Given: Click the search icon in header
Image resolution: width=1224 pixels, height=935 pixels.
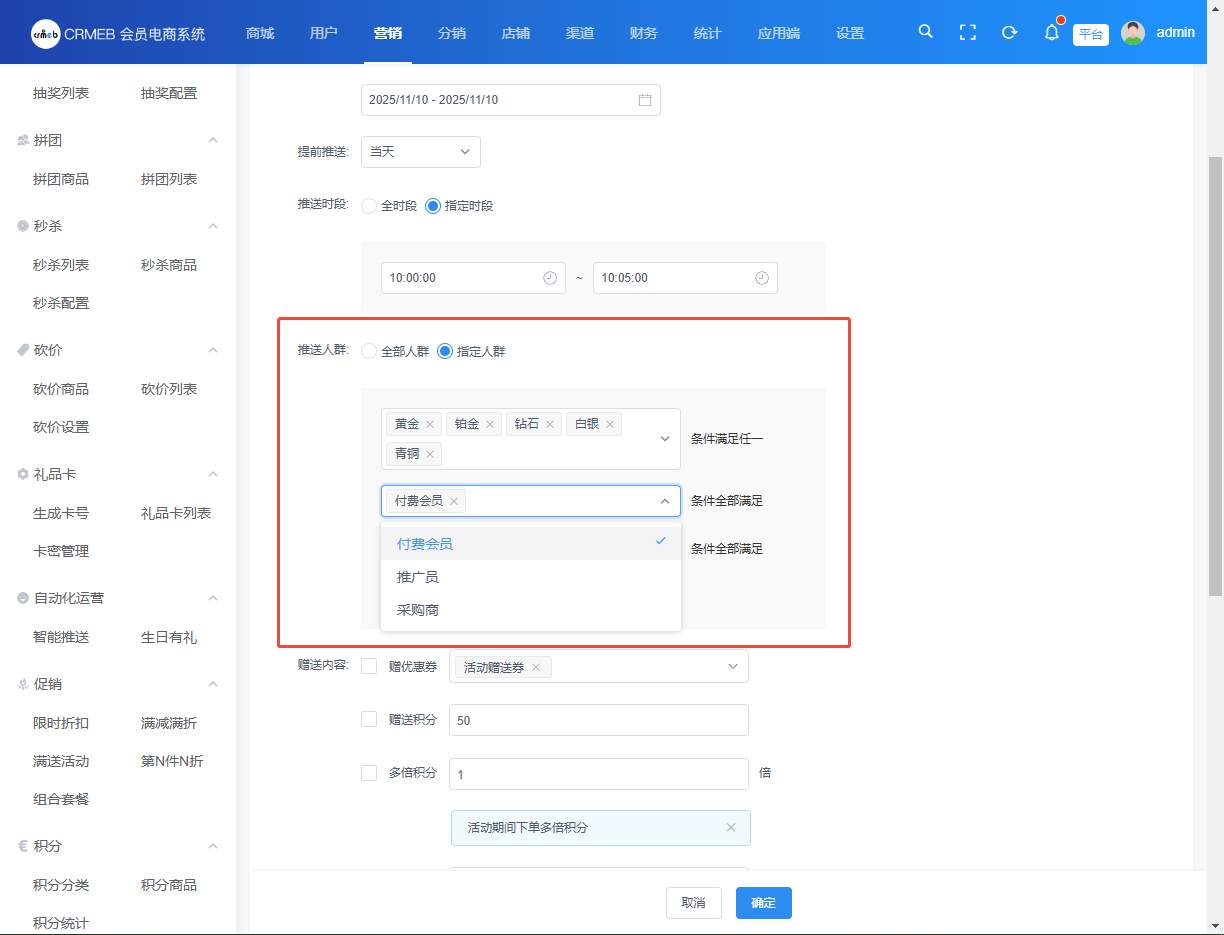Looking at the screenshot, I should [925, 32].
